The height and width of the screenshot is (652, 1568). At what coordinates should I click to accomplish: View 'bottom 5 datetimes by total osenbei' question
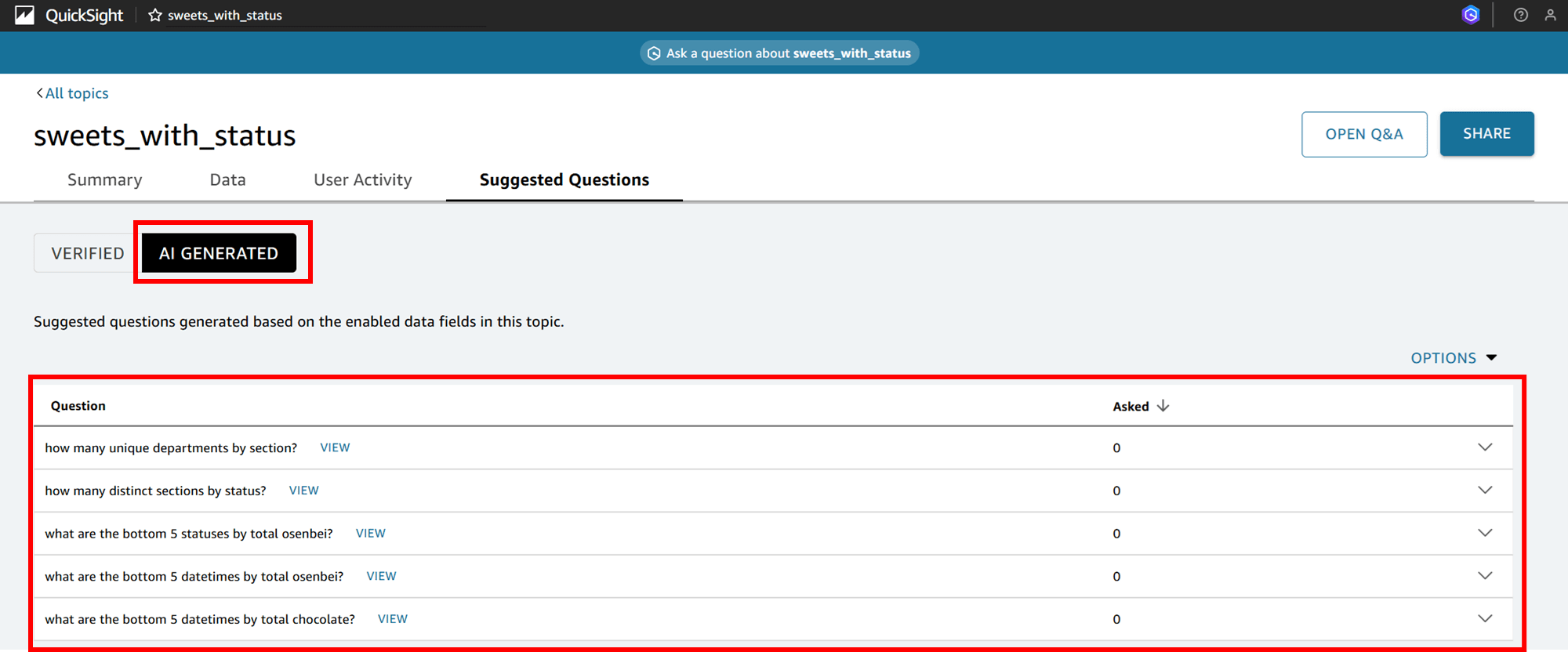click(382, 576)
